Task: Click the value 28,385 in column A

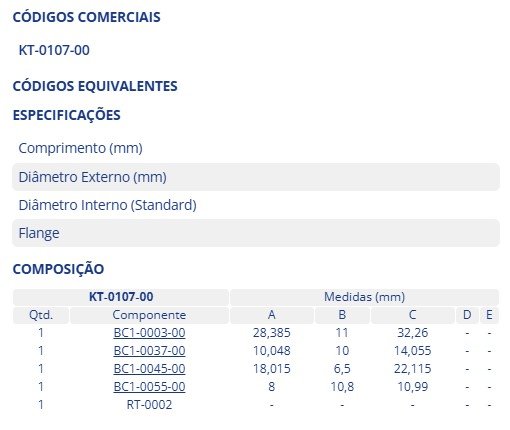Action: point(272,333)
